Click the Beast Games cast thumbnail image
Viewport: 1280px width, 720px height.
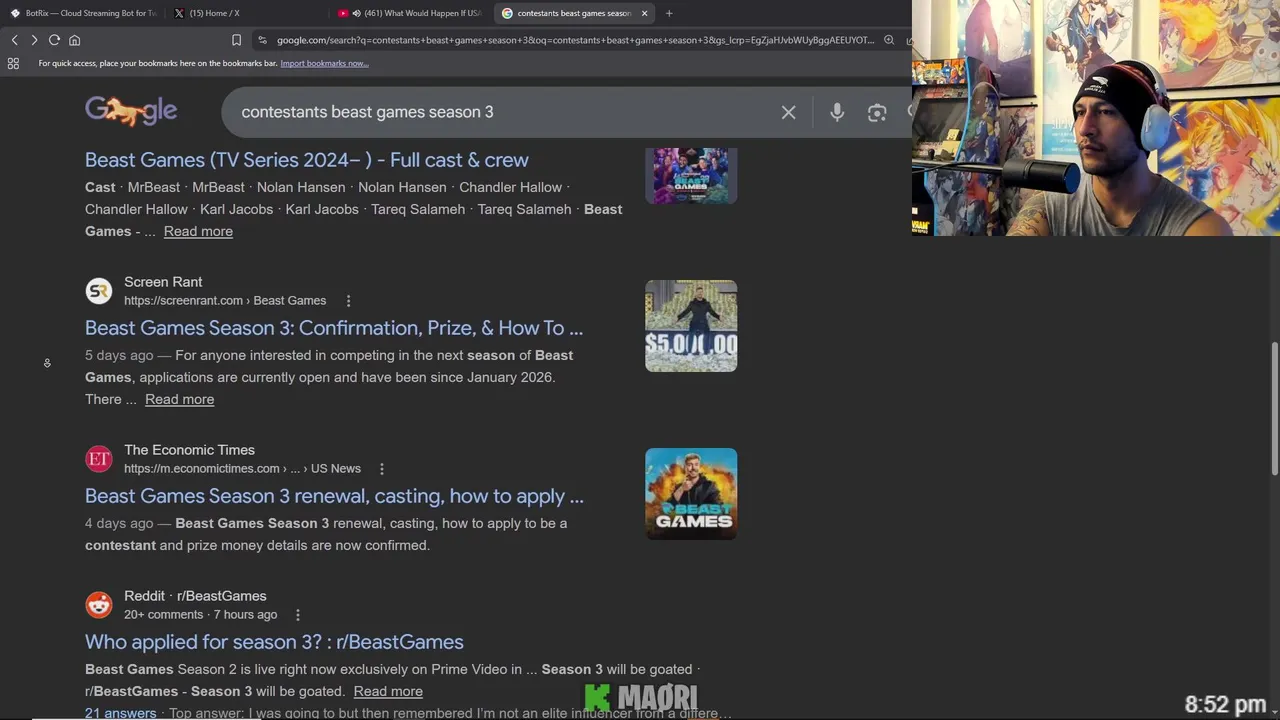(691, 176)
